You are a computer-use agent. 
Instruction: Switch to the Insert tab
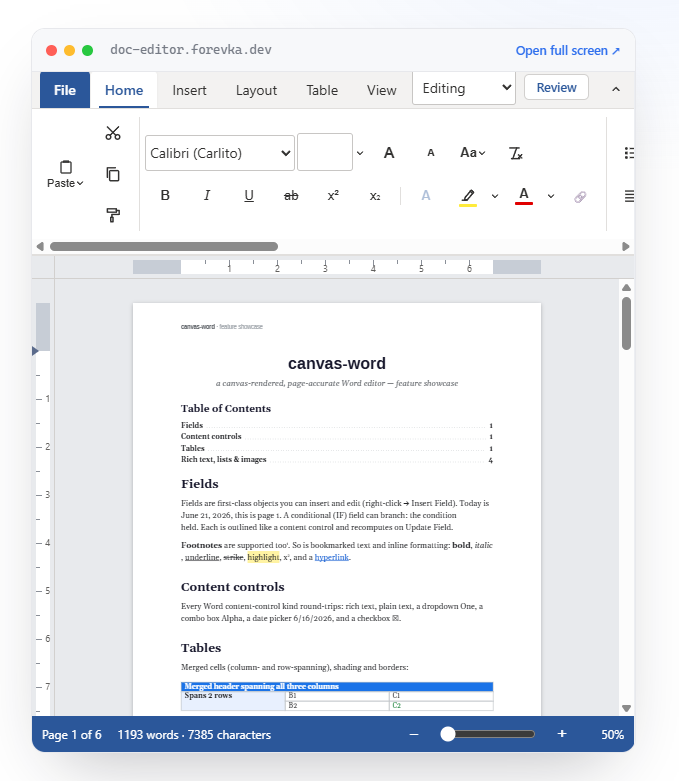coord(189,90)
